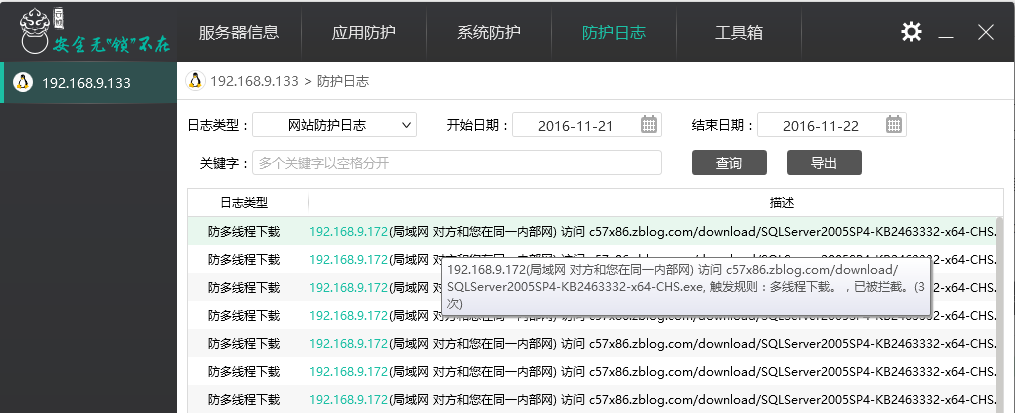
Task: Click the 查询 button
Action: (729, 162)
